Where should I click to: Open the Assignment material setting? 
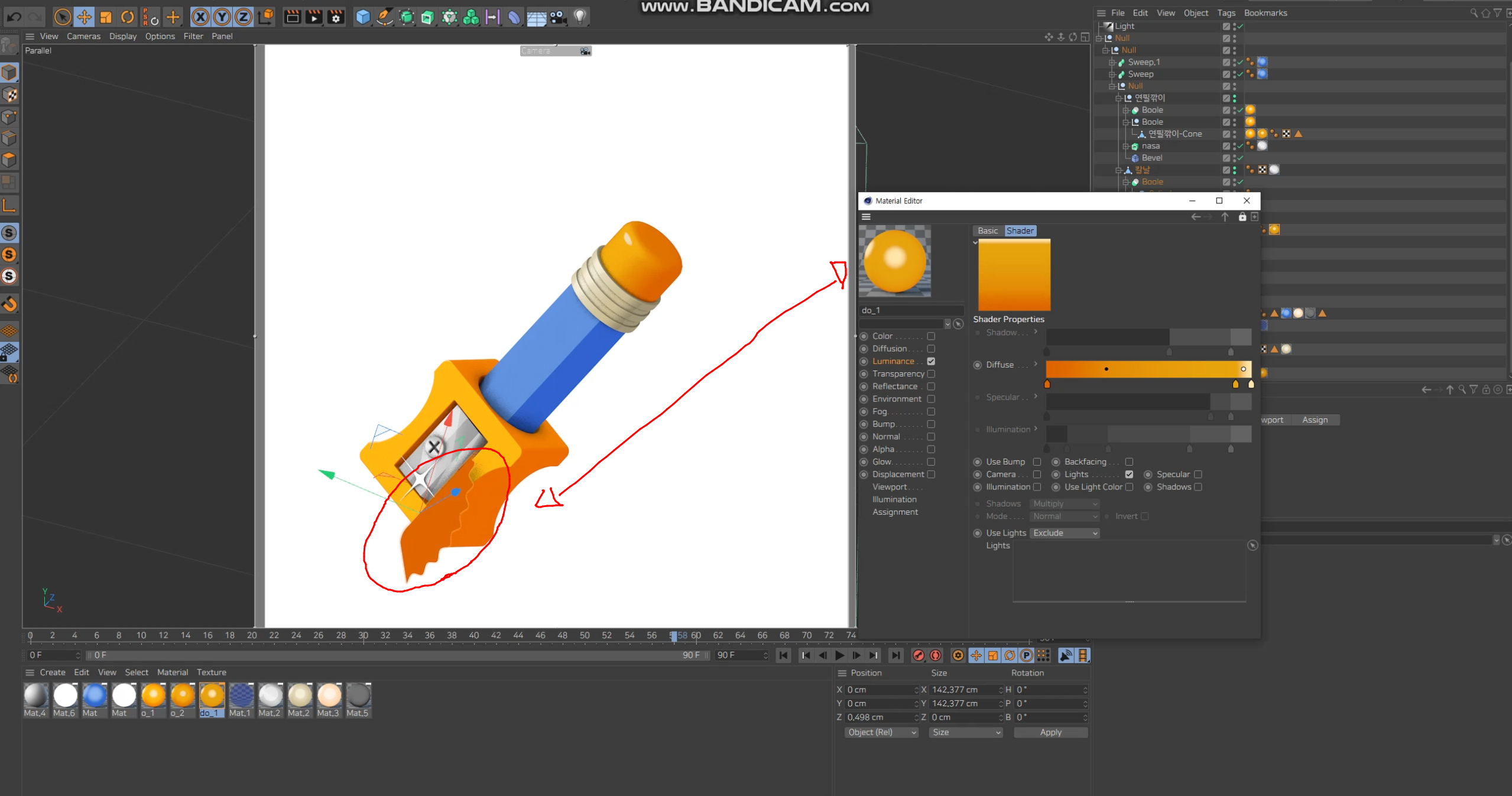[895, 512]
